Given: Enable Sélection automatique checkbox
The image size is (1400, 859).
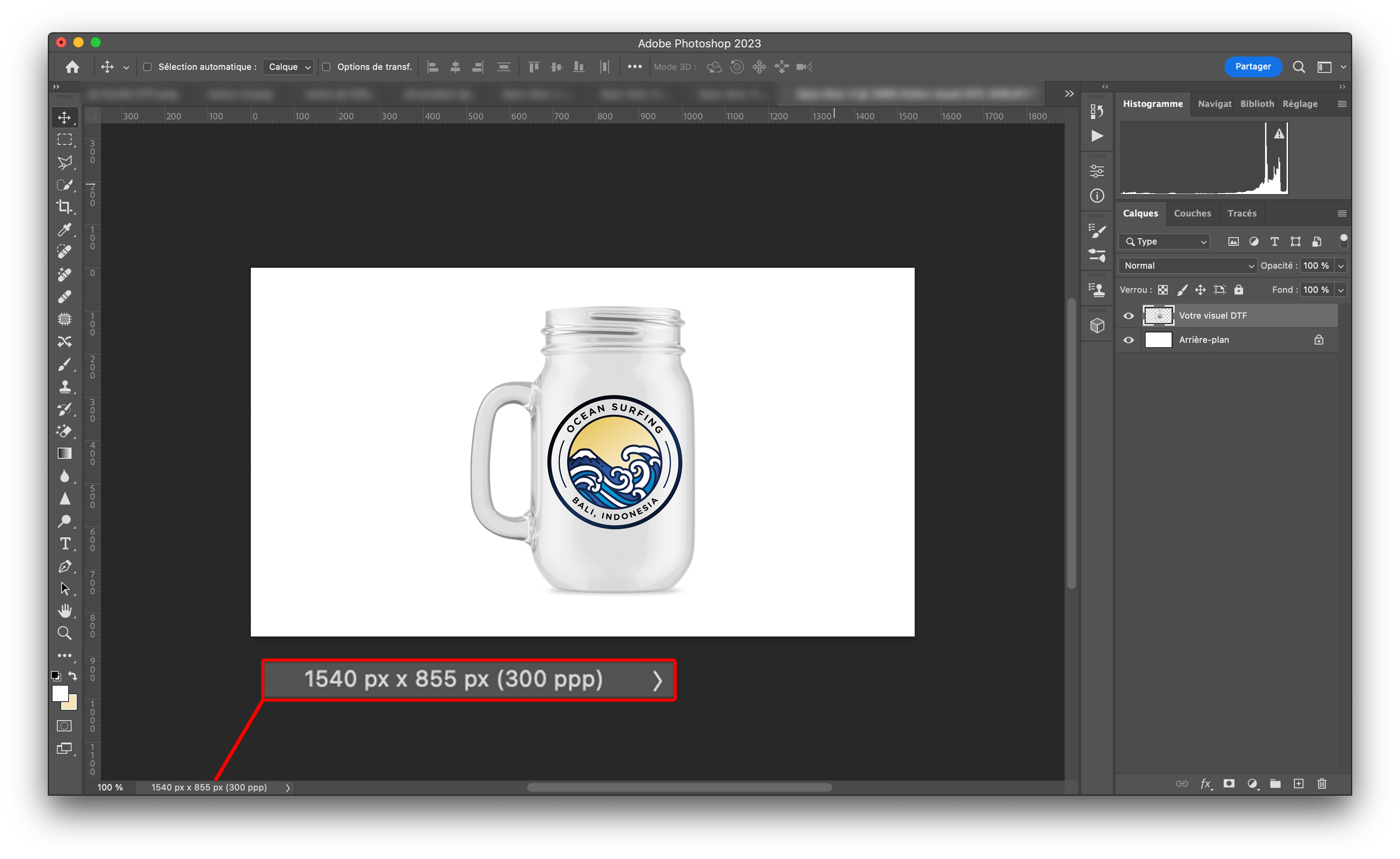Looking at the screenshot, I should [x=147, y=67].
